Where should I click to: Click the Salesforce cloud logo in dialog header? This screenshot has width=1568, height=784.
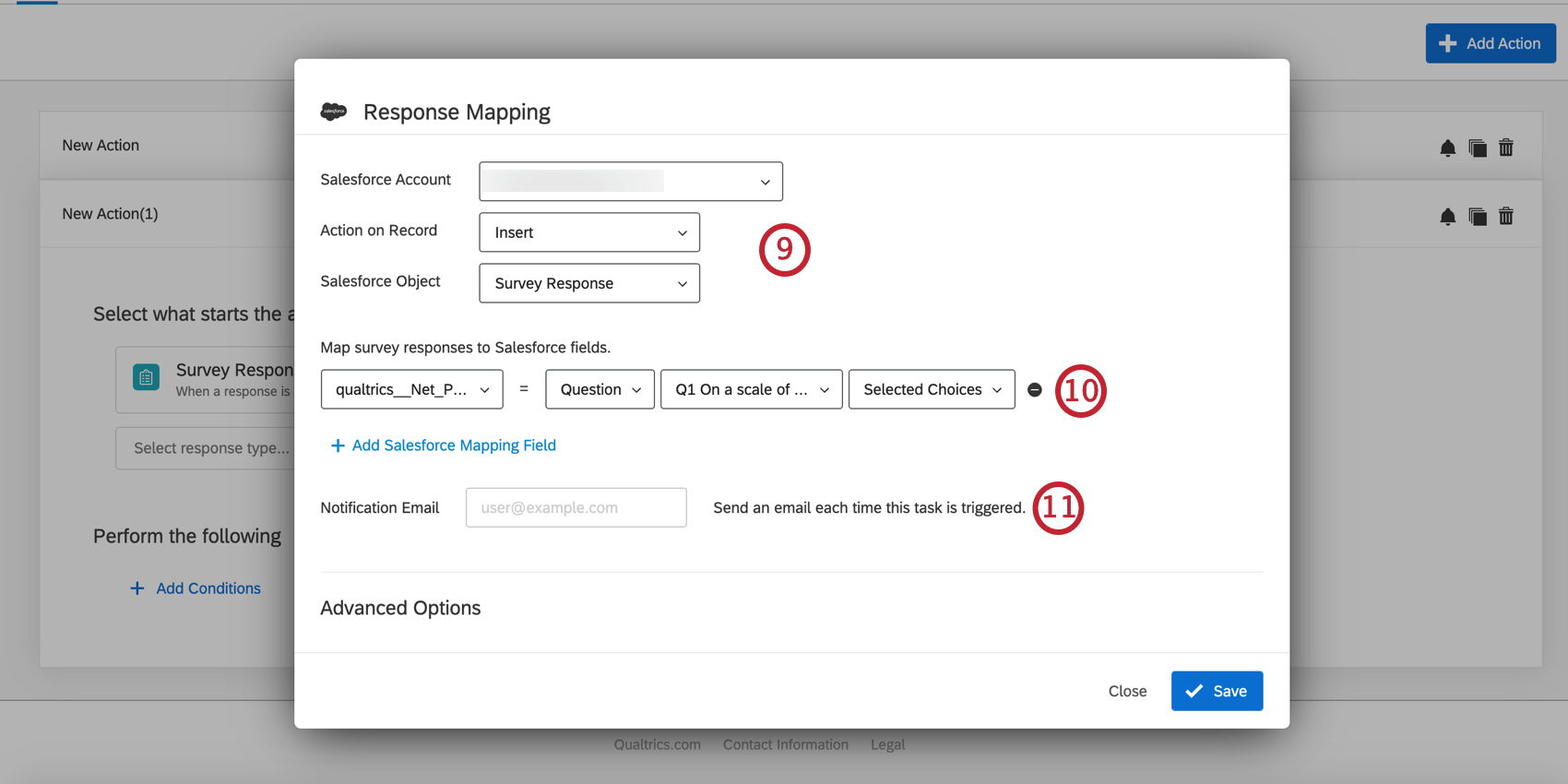[x=334, y=112]
